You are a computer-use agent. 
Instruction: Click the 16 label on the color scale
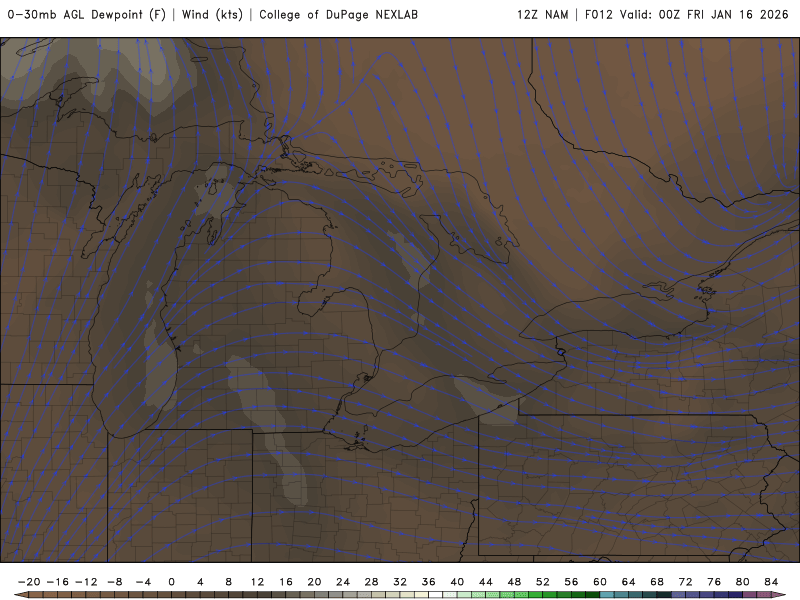point(286,582)
